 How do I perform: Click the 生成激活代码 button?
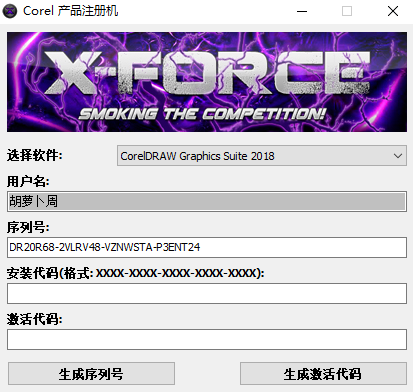click(323, 374)
